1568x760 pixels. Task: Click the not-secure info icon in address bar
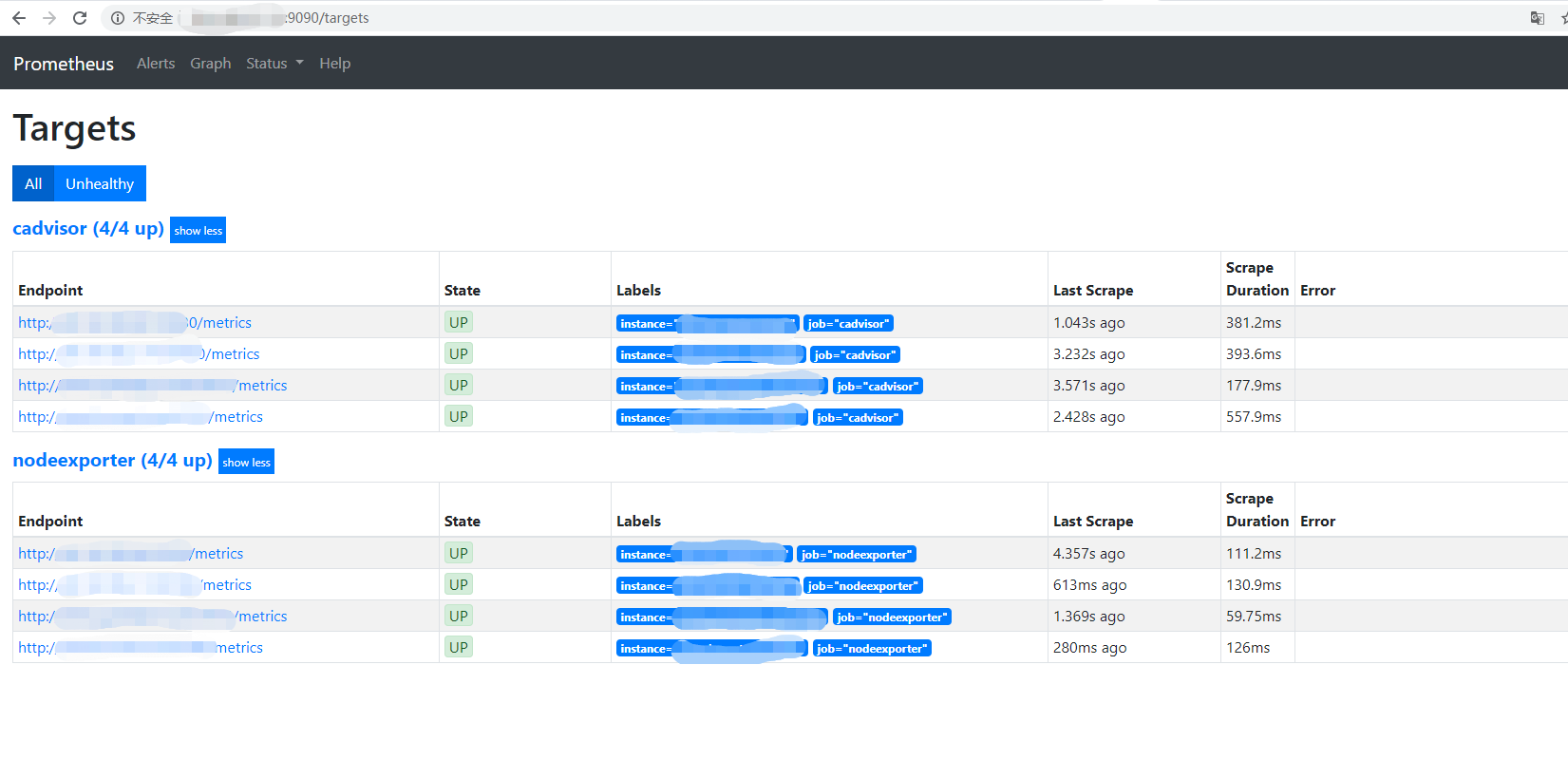[118, 18]
